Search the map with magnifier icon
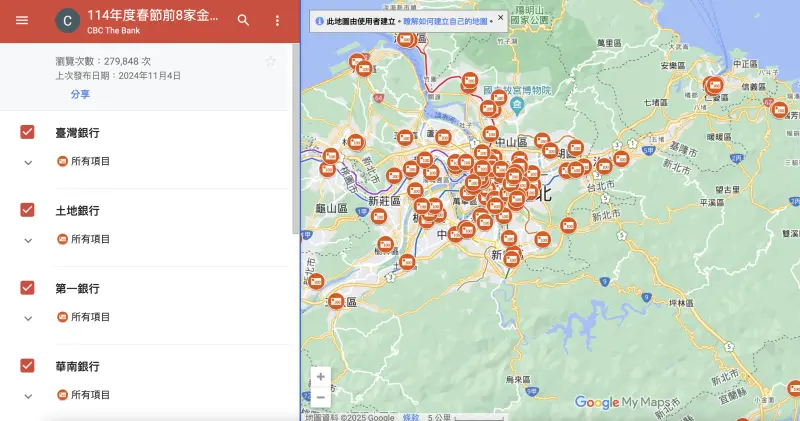The height and width of the screenshot is (421, 800). coord(243,20)
